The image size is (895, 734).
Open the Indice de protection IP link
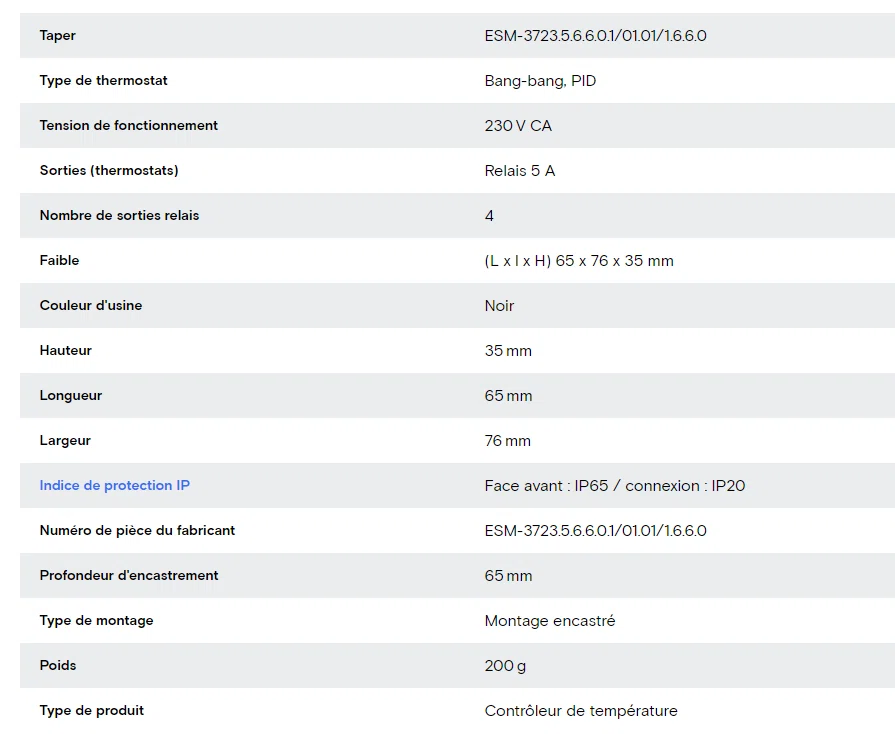(115, 485)
